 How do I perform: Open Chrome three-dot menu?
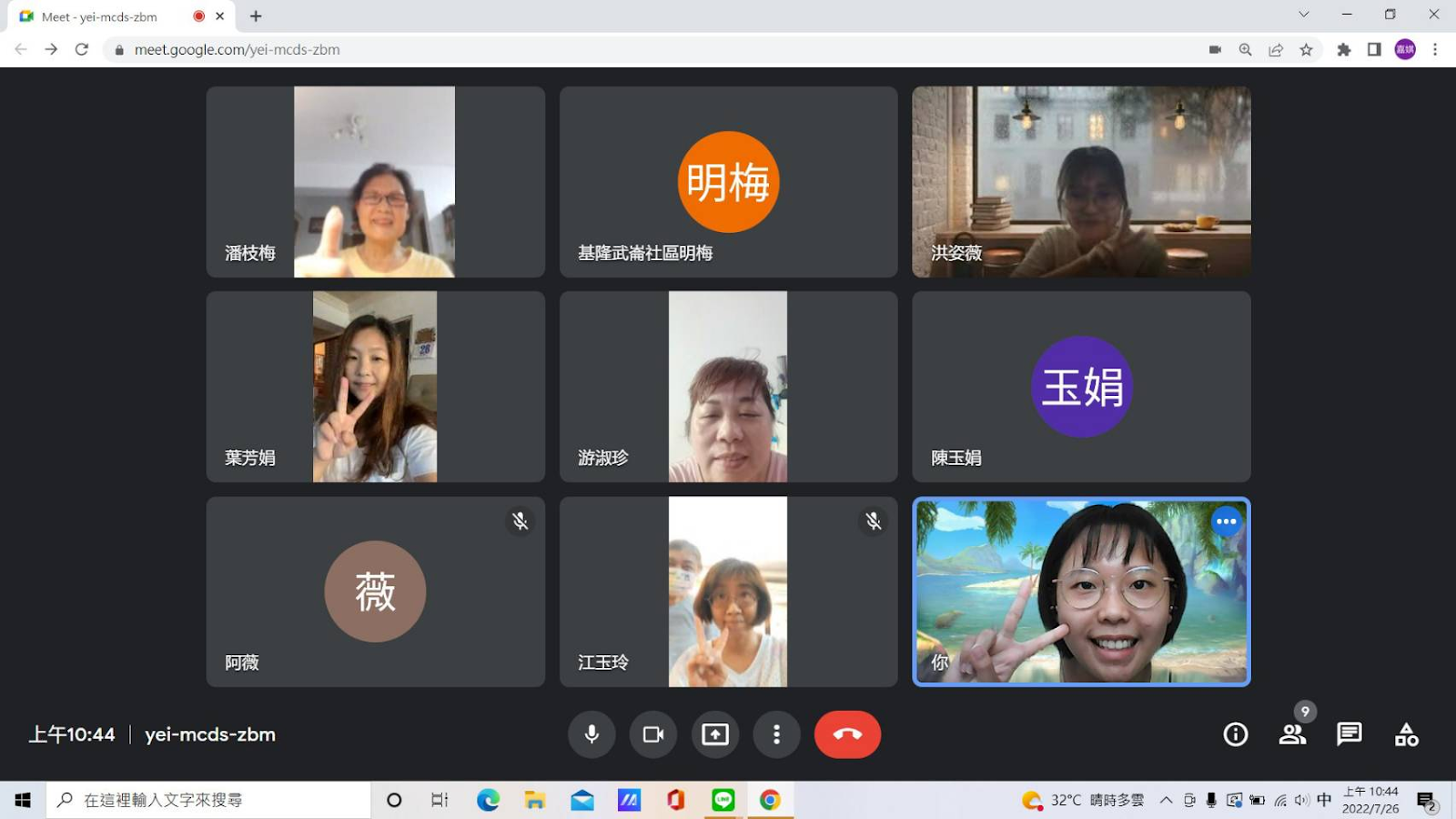pos(1435,50)
